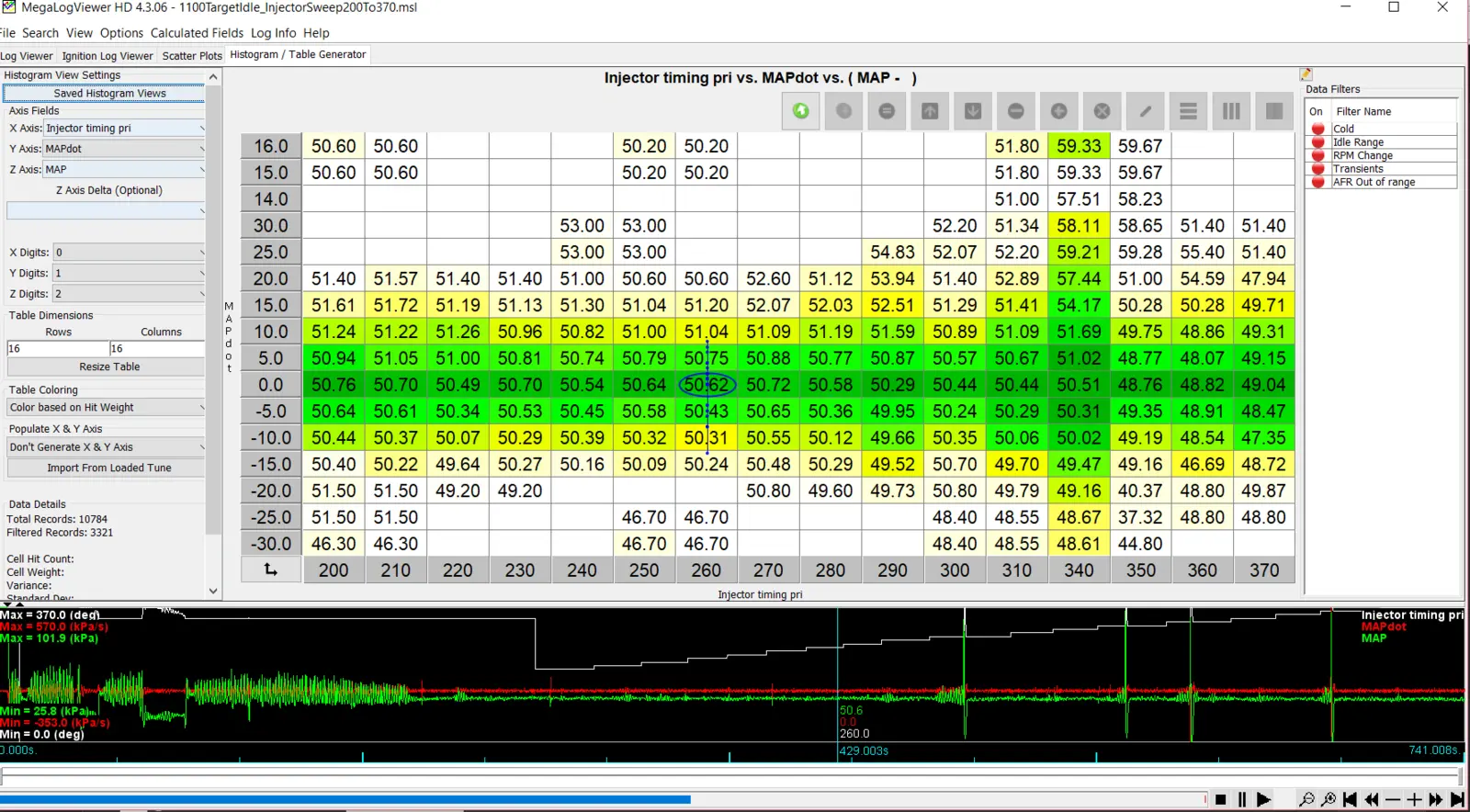The width and height of the screenshot is (1470, 812).
Task: Open the Log Info menu
Action: pyautogui.click(x=273, y=33)
